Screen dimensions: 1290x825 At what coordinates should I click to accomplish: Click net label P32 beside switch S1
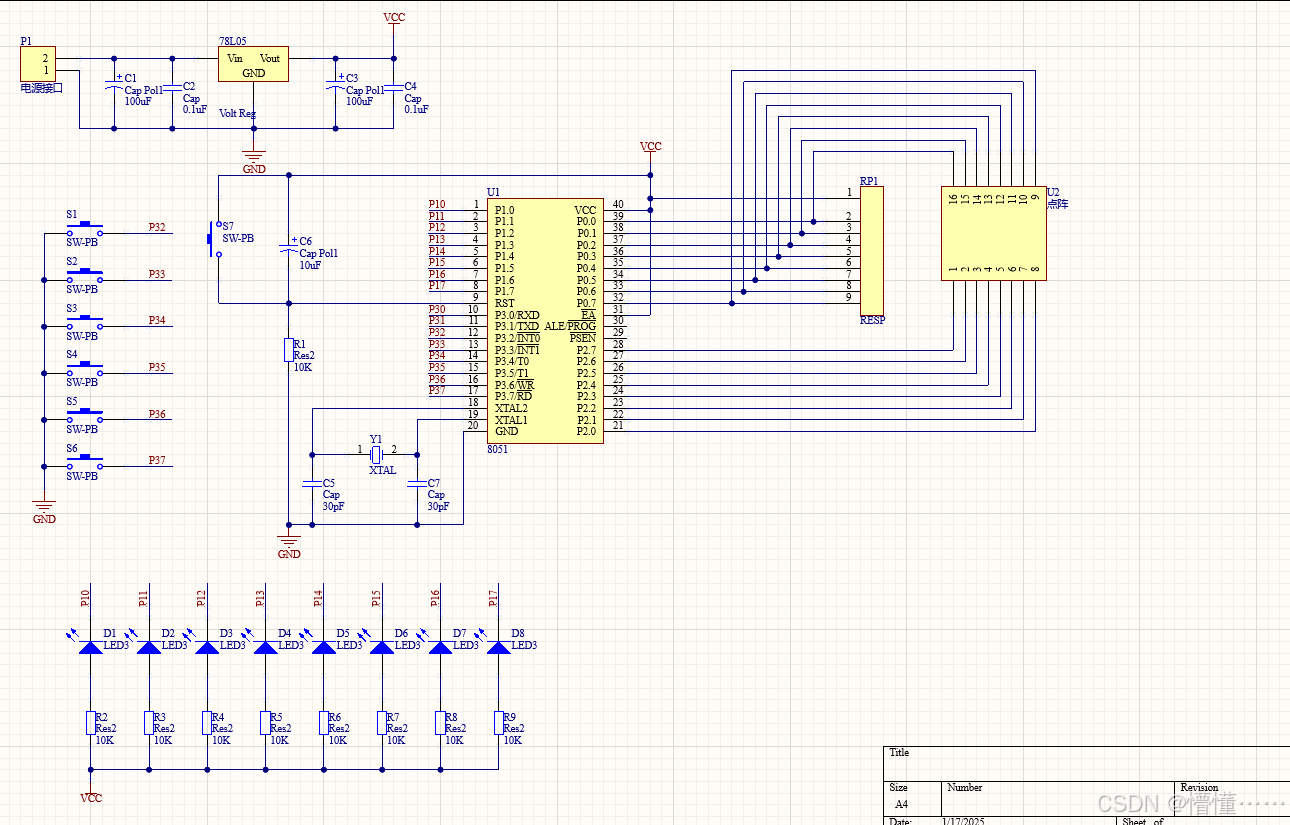(157, 228)
